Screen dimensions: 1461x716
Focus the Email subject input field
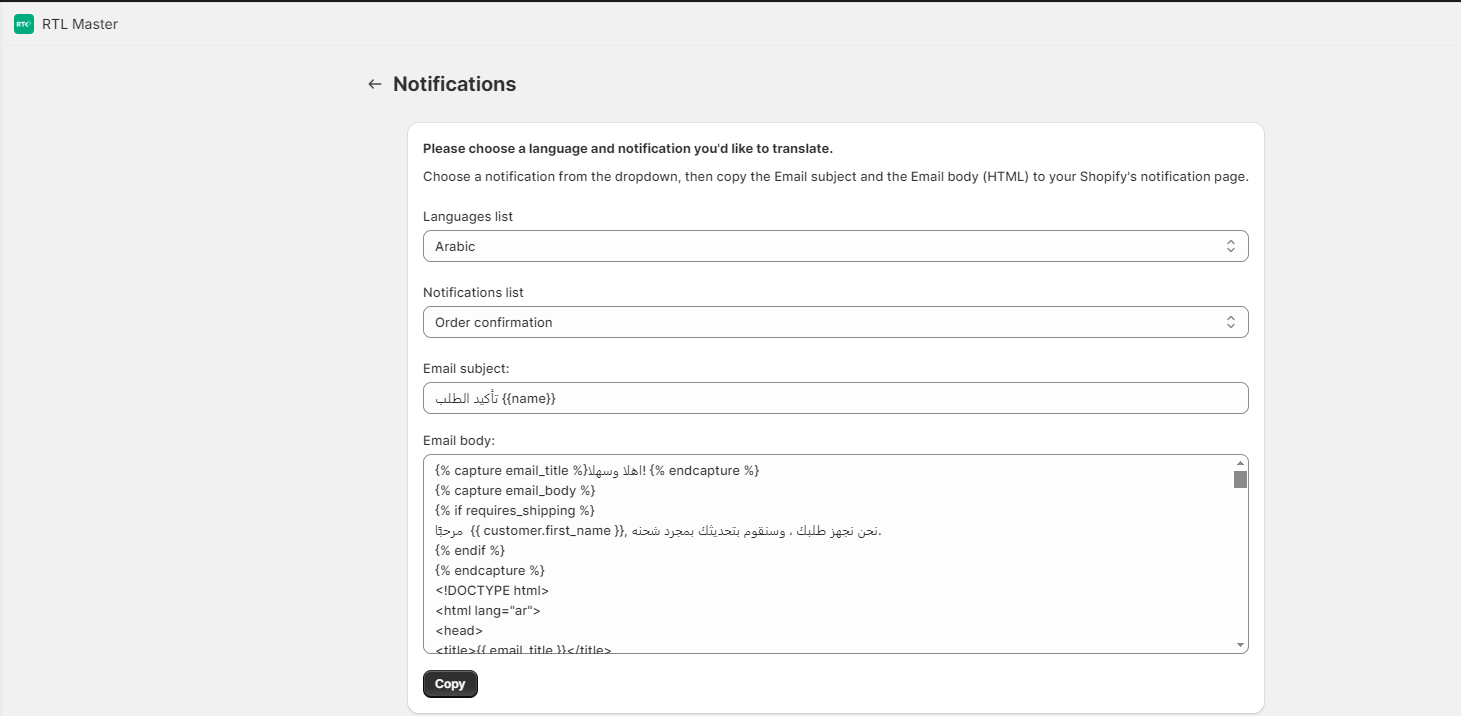pos(835,398)
